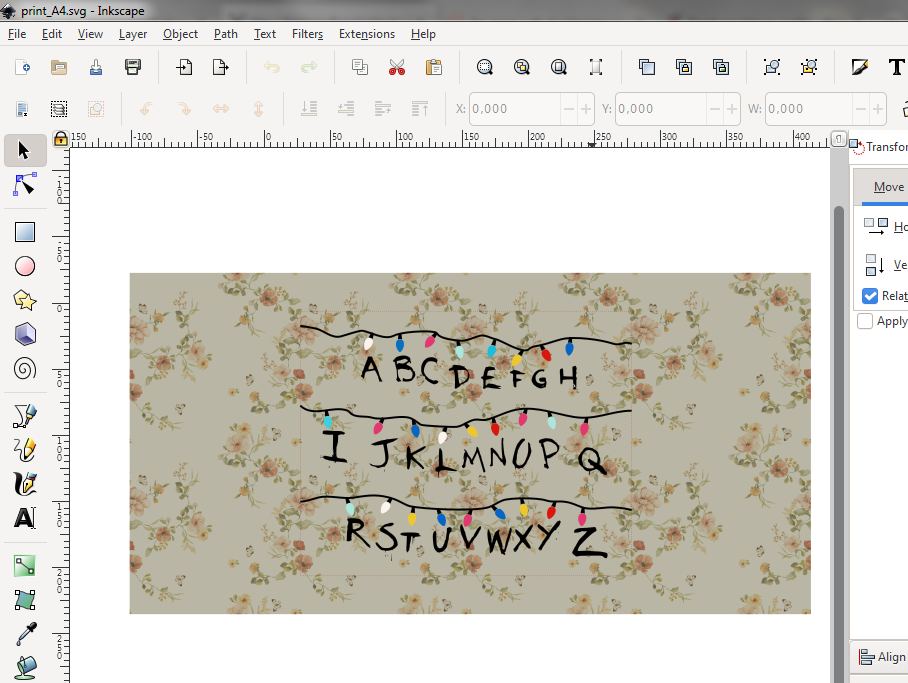Screen dimensions: 908x683
Task: Pick the Spiral tool
Action: coord(25,369)
